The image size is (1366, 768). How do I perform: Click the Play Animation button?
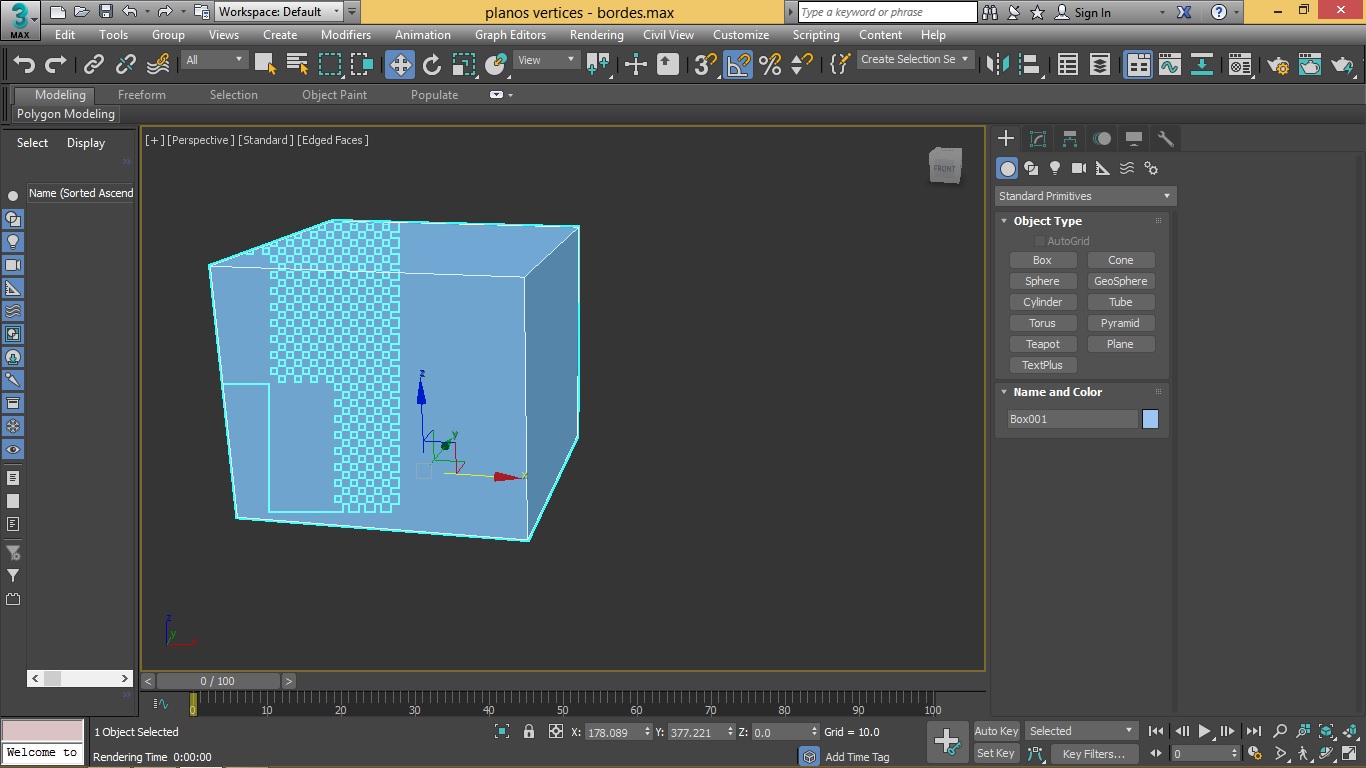pyautogui.click(x=1205, y=731)
